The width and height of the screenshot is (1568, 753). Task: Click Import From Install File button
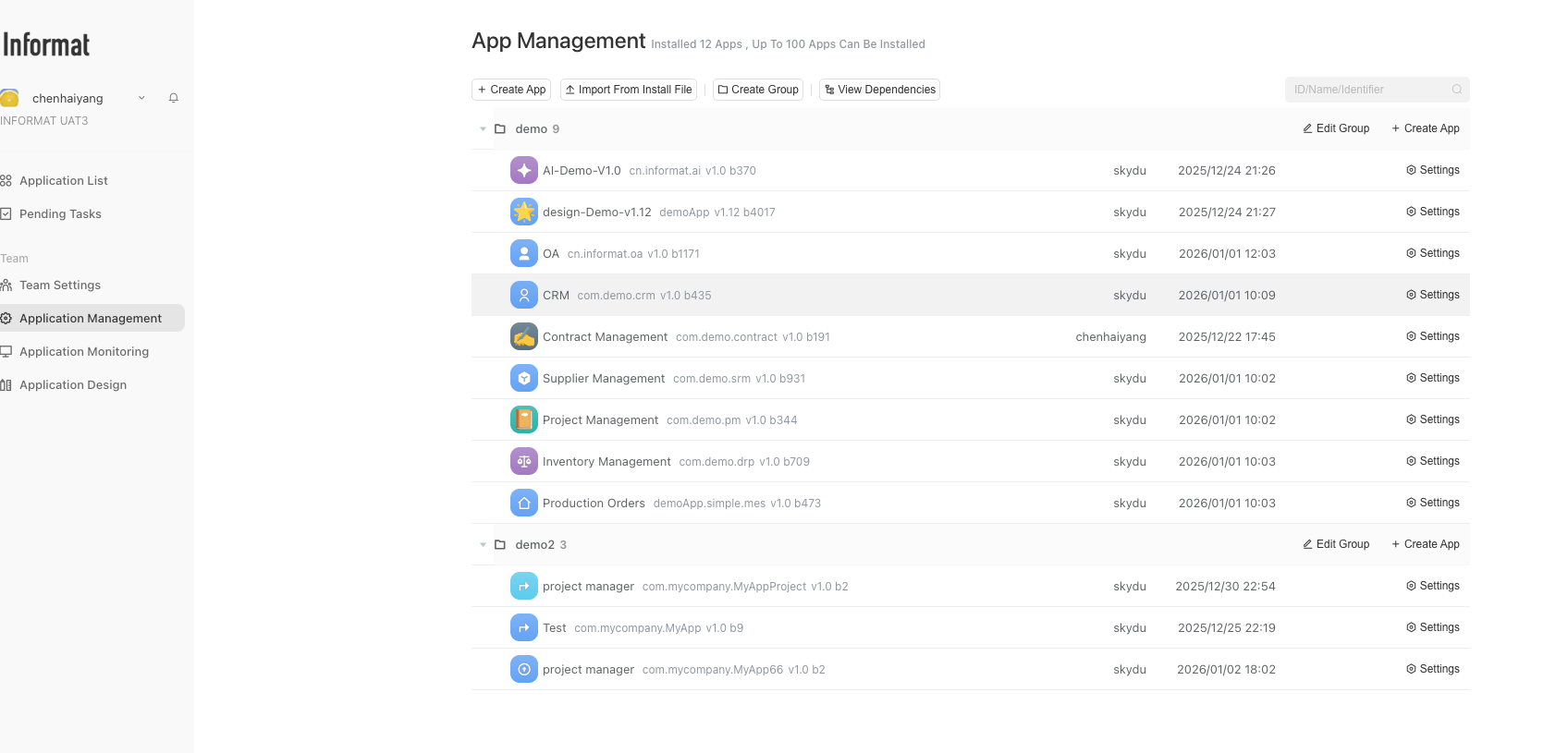coord(629,90)
